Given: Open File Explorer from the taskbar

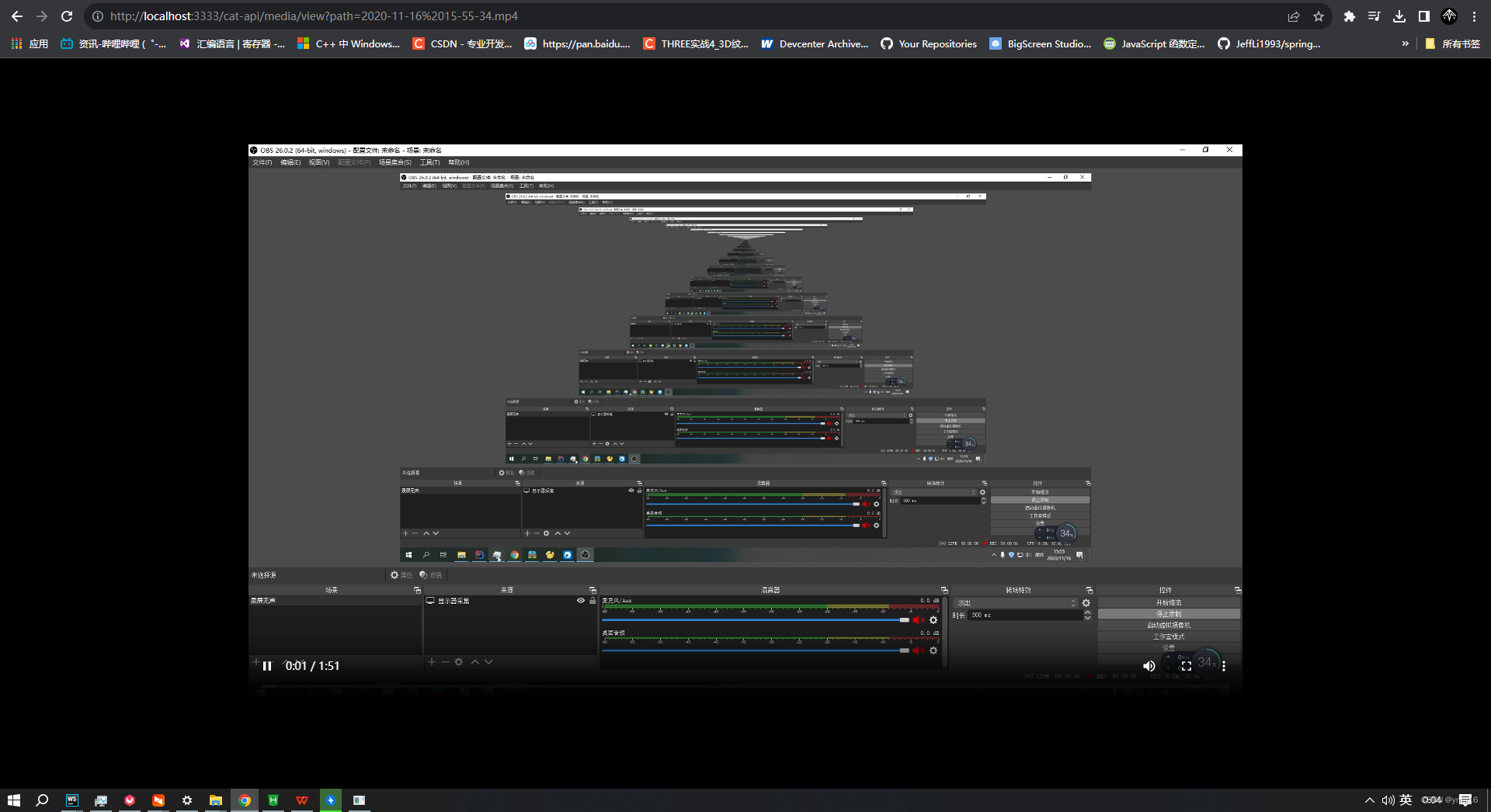Looking at the screenshot, I should pyautogui.click(x=216, y=800).
